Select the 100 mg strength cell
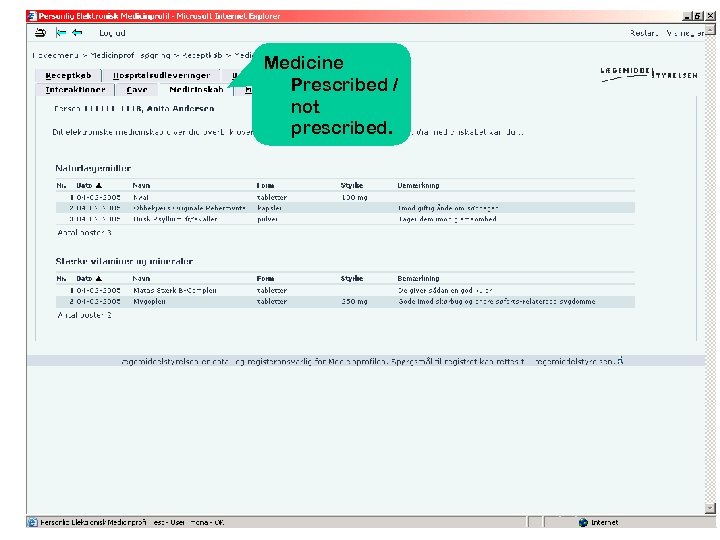Image resolution: width=720 pixels, height=540 pixels. point(354,197)
